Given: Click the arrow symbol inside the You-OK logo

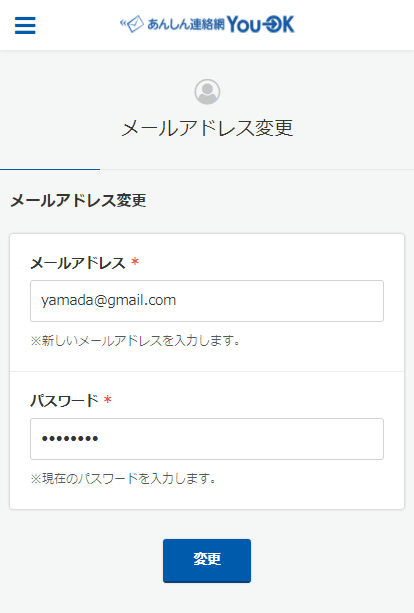Looking at the screenshot, I should point(271,25).
